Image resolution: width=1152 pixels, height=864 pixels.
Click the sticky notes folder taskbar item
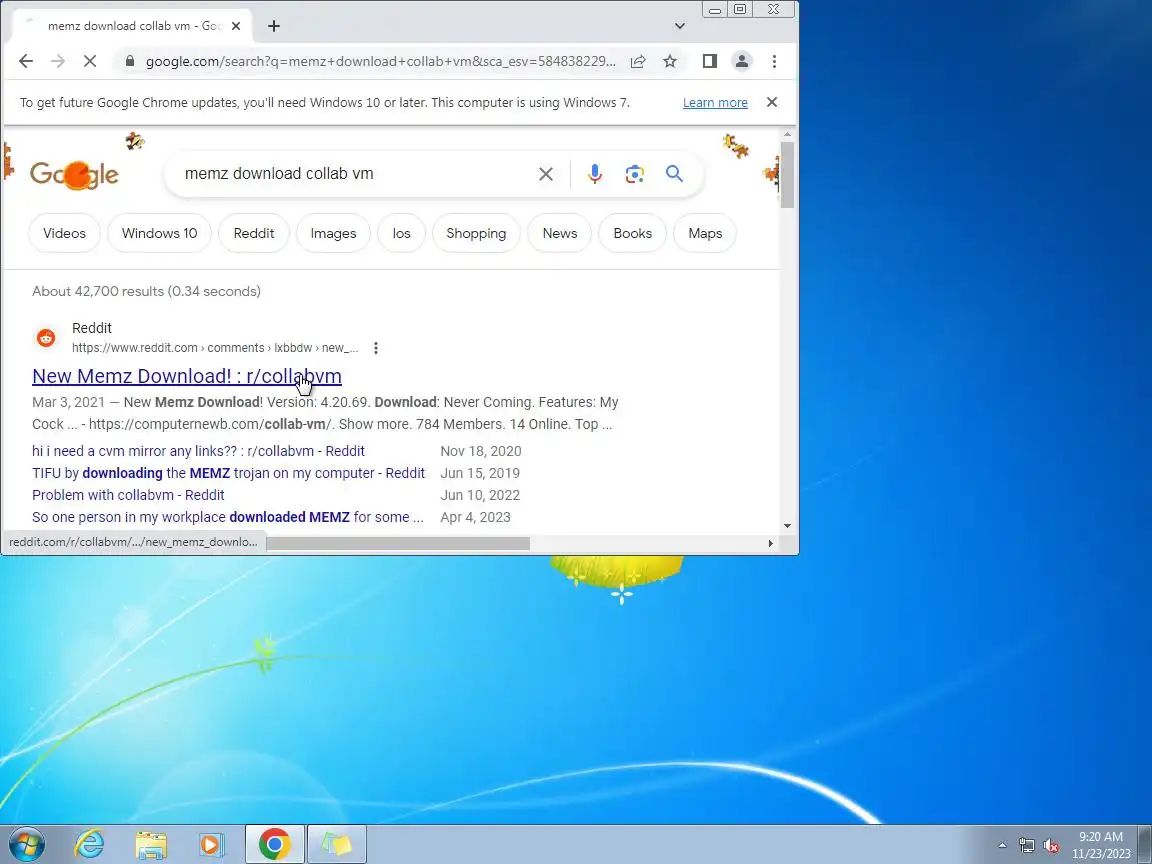(336, 844)
